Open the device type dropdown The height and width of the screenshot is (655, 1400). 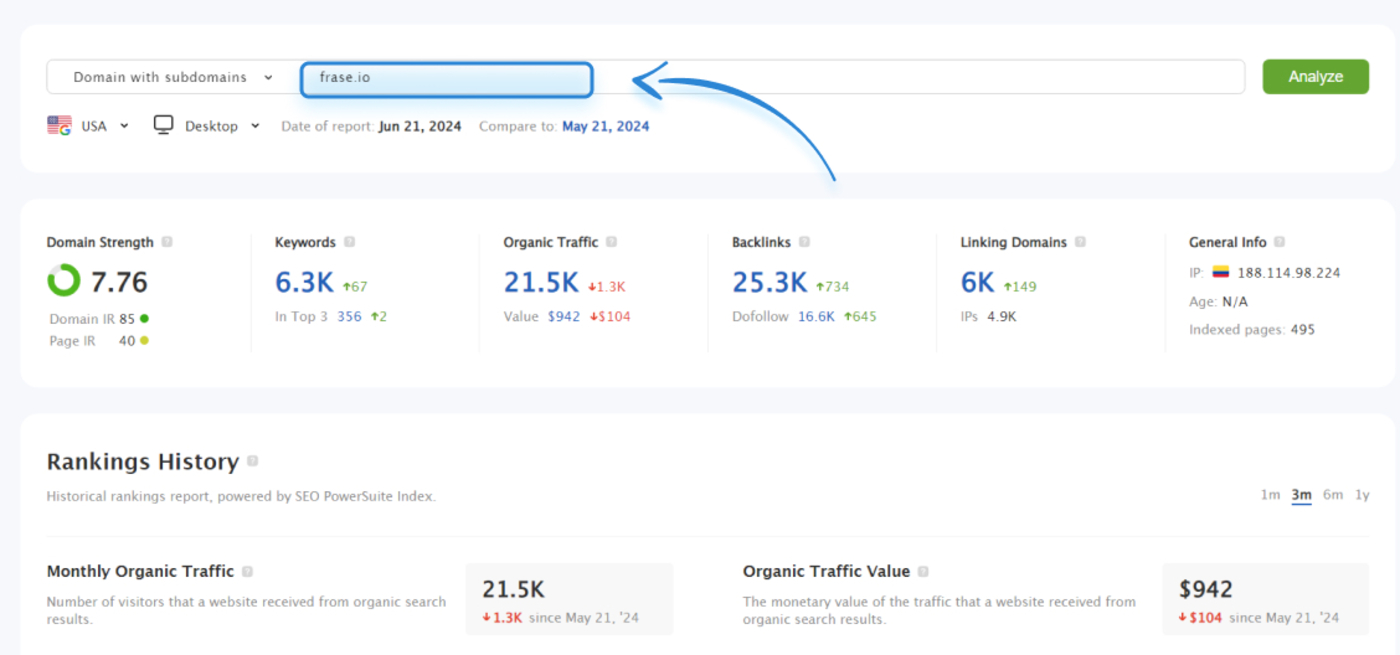click(256, 125)
